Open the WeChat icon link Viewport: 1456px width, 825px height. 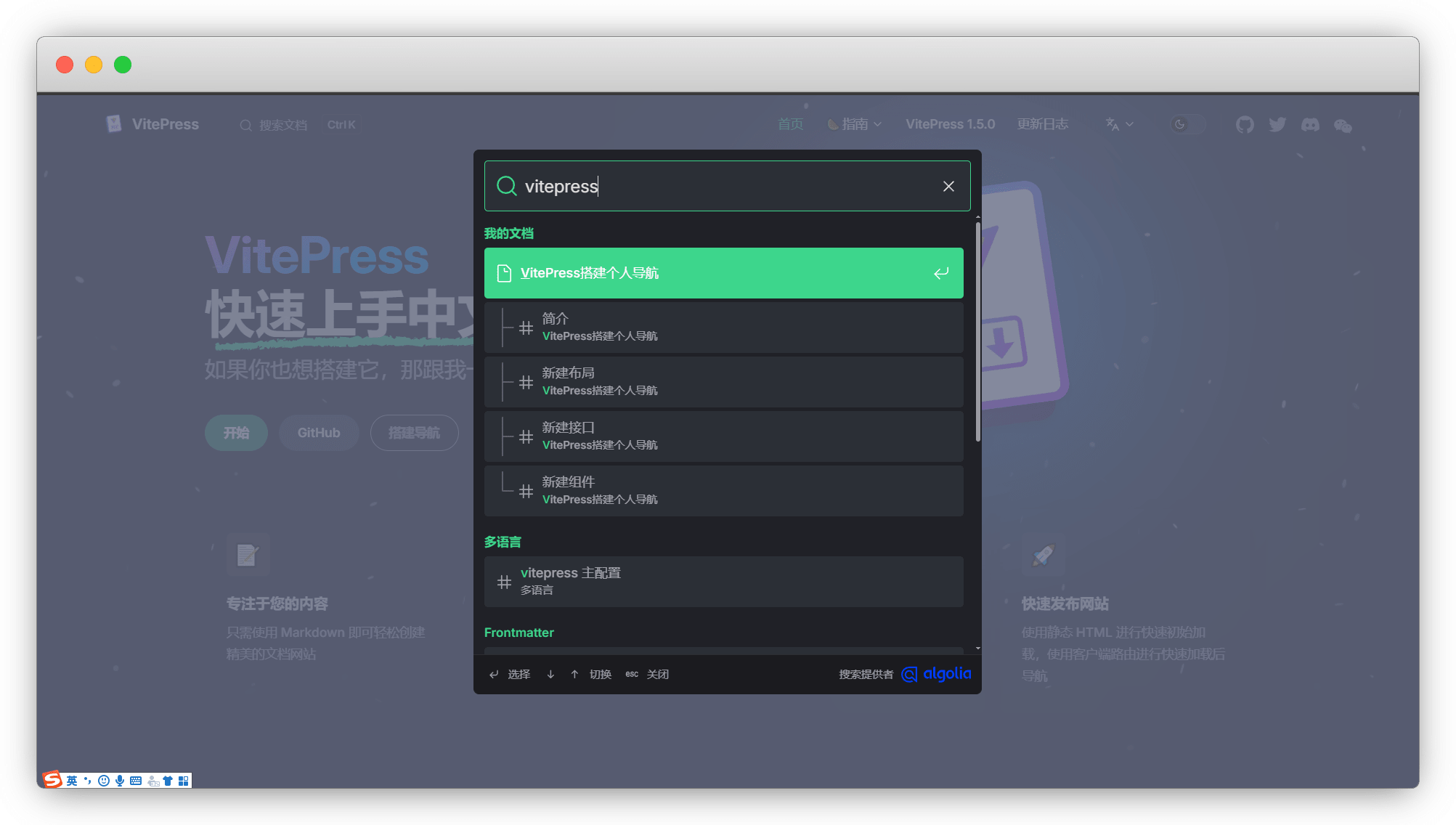pyautogui.click(x=1343, y=126)
